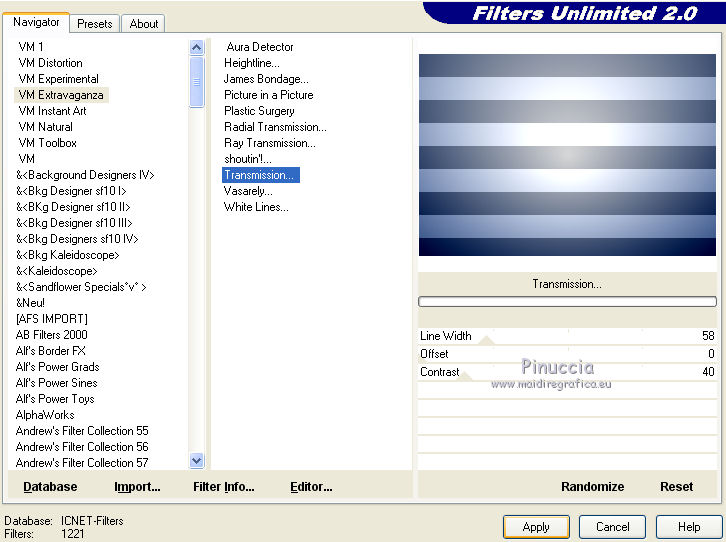Click the category list scrollbar thumb
Screen dimensions: 726x542
click(196, 82)
